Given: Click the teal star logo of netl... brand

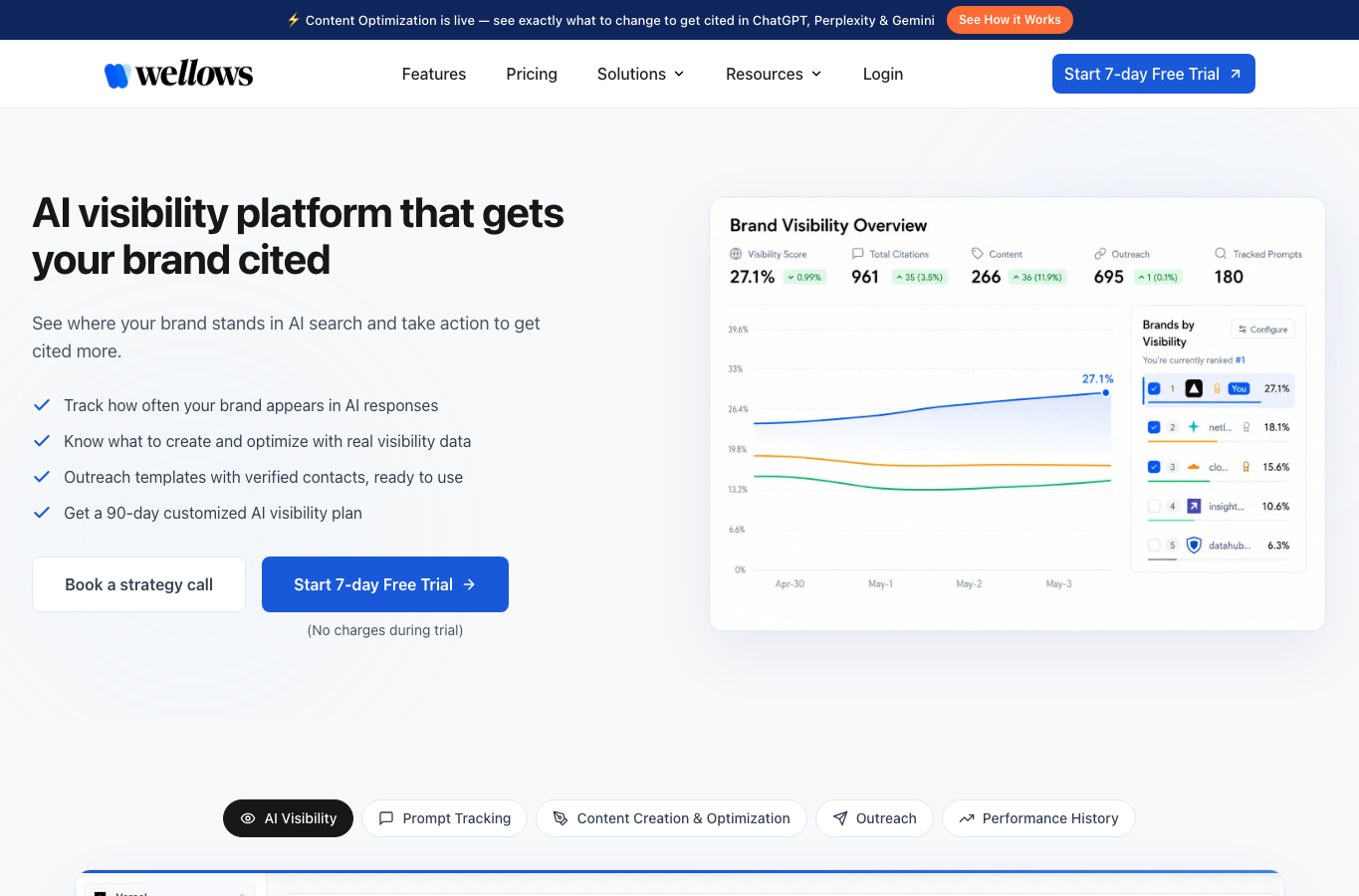Looking at the screenshot, I should 1194,427.
